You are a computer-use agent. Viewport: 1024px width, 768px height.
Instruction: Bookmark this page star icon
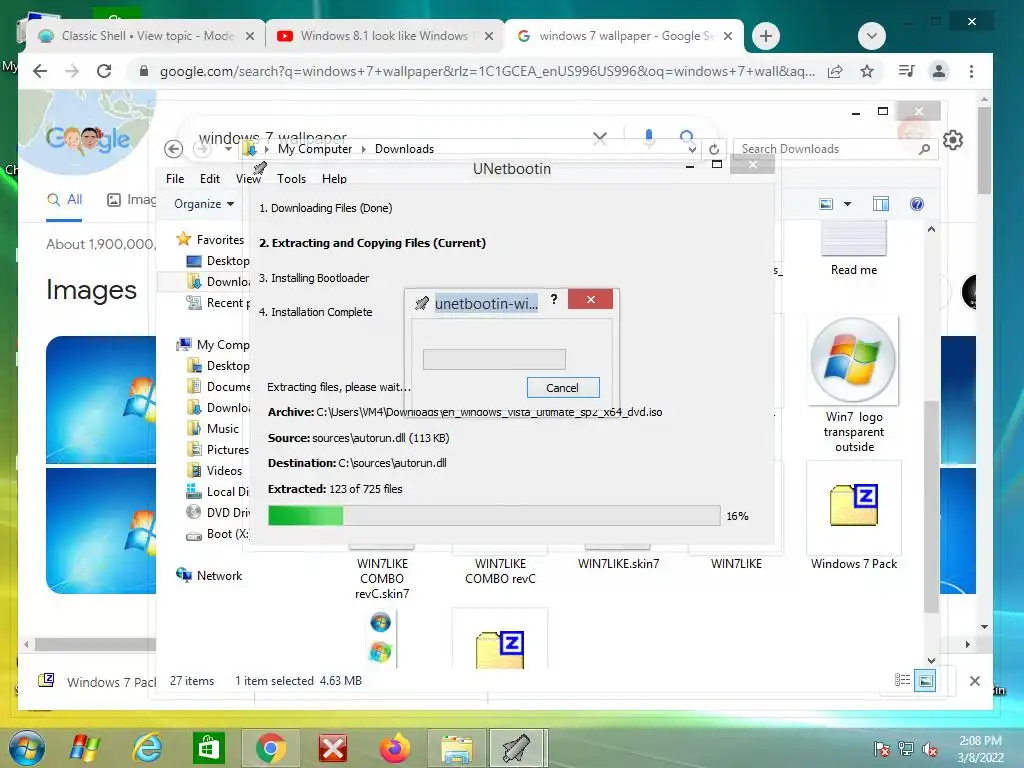[867, 71]
